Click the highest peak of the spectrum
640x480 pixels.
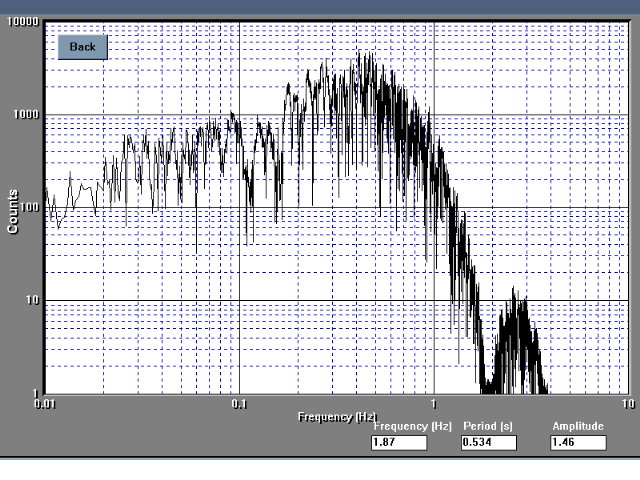tap(366, 54)
